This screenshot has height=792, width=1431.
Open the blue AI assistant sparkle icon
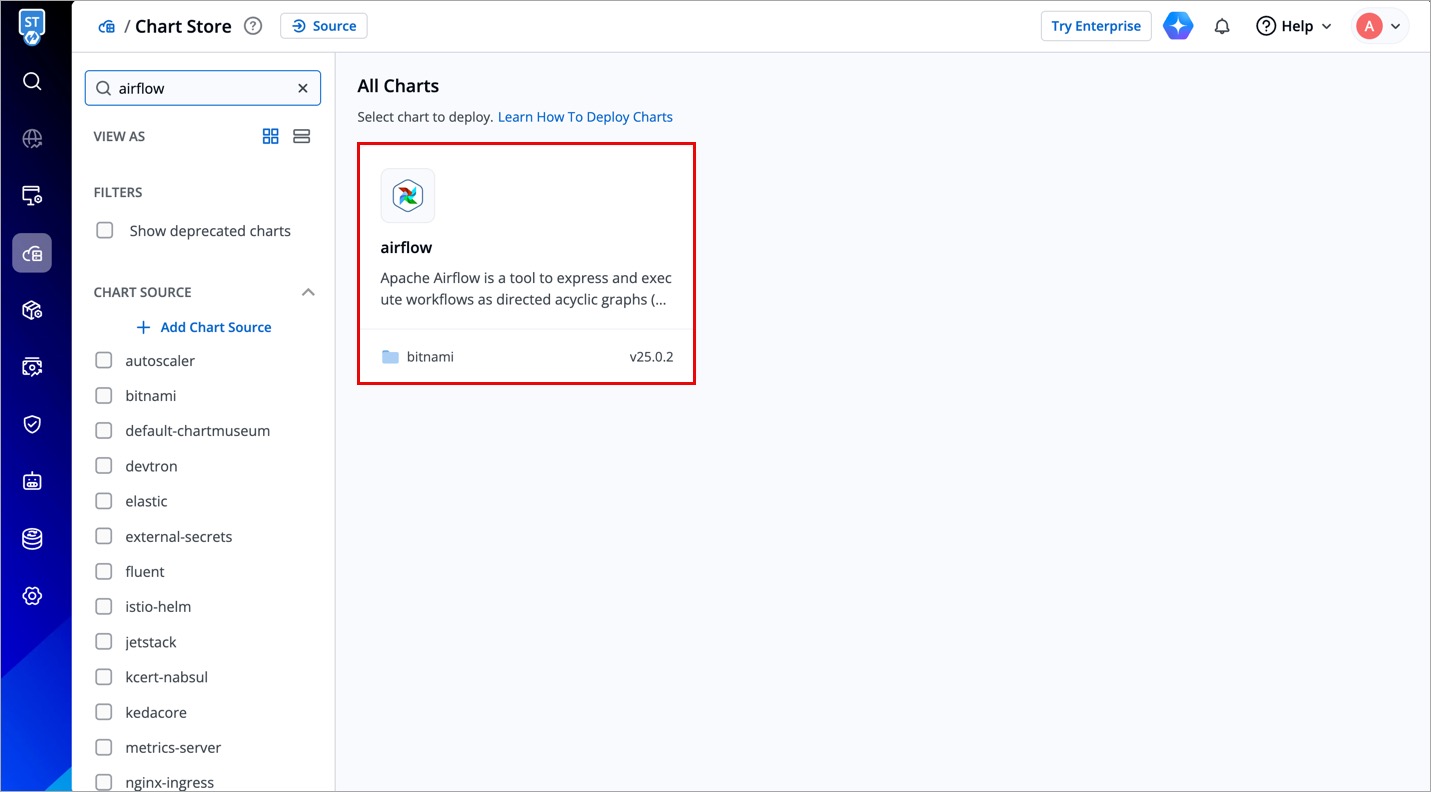(1178, 27)
